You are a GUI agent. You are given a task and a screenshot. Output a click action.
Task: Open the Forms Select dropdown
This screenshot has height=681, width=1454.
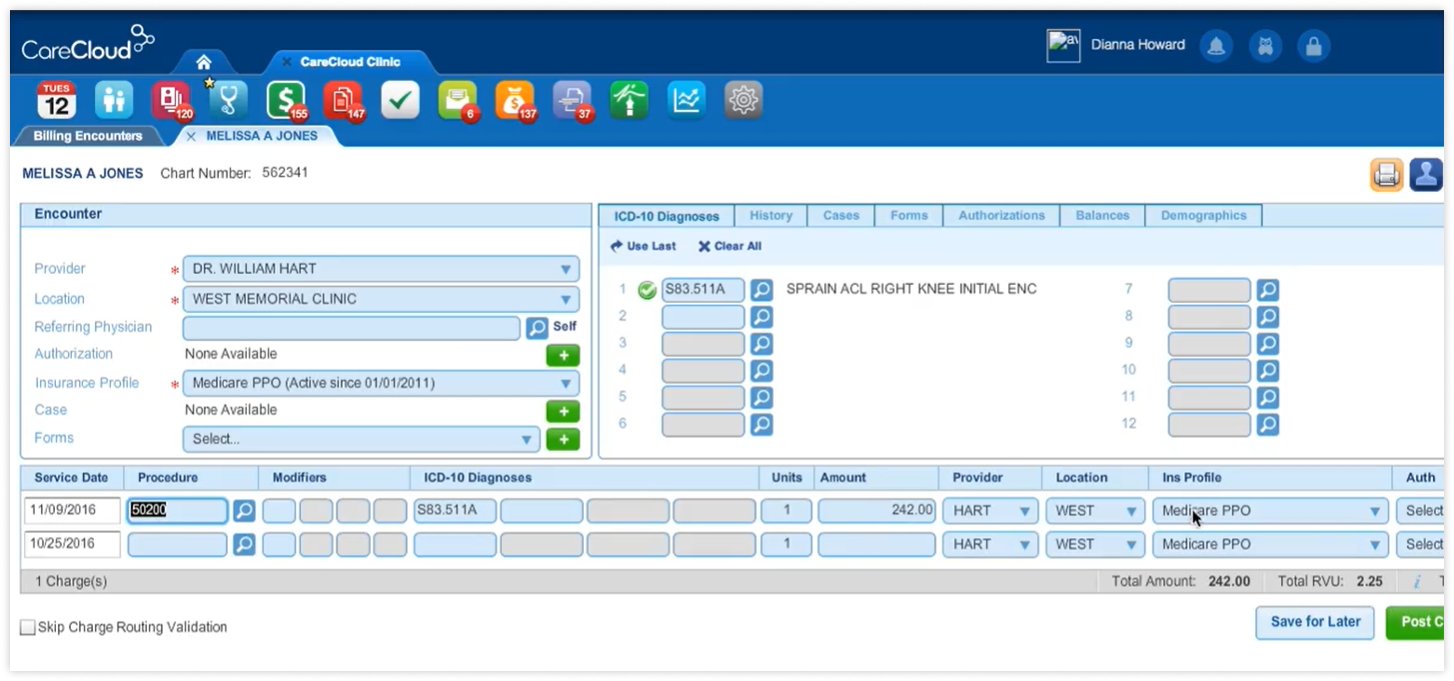[527, 440]
